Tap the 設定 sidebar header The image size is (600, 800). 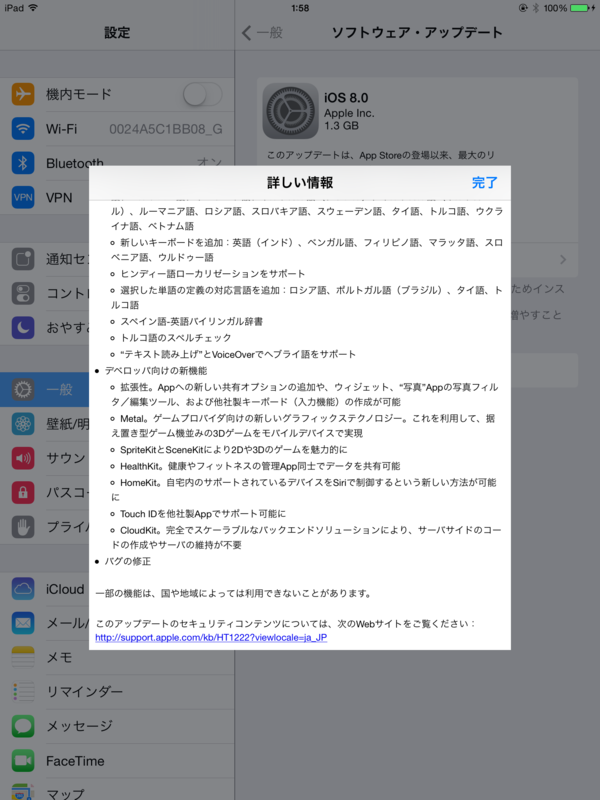(x=117, y=33)
